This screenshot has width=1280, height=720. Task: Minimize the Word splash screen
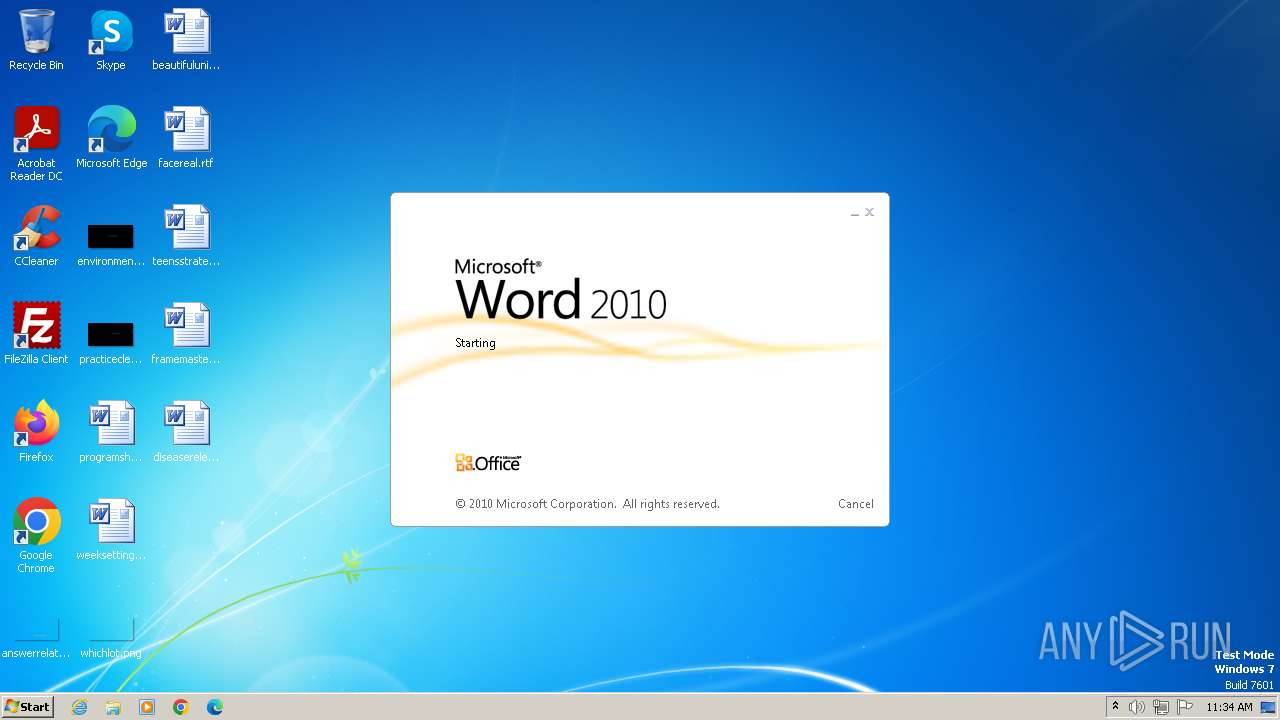tap(855, 213)
